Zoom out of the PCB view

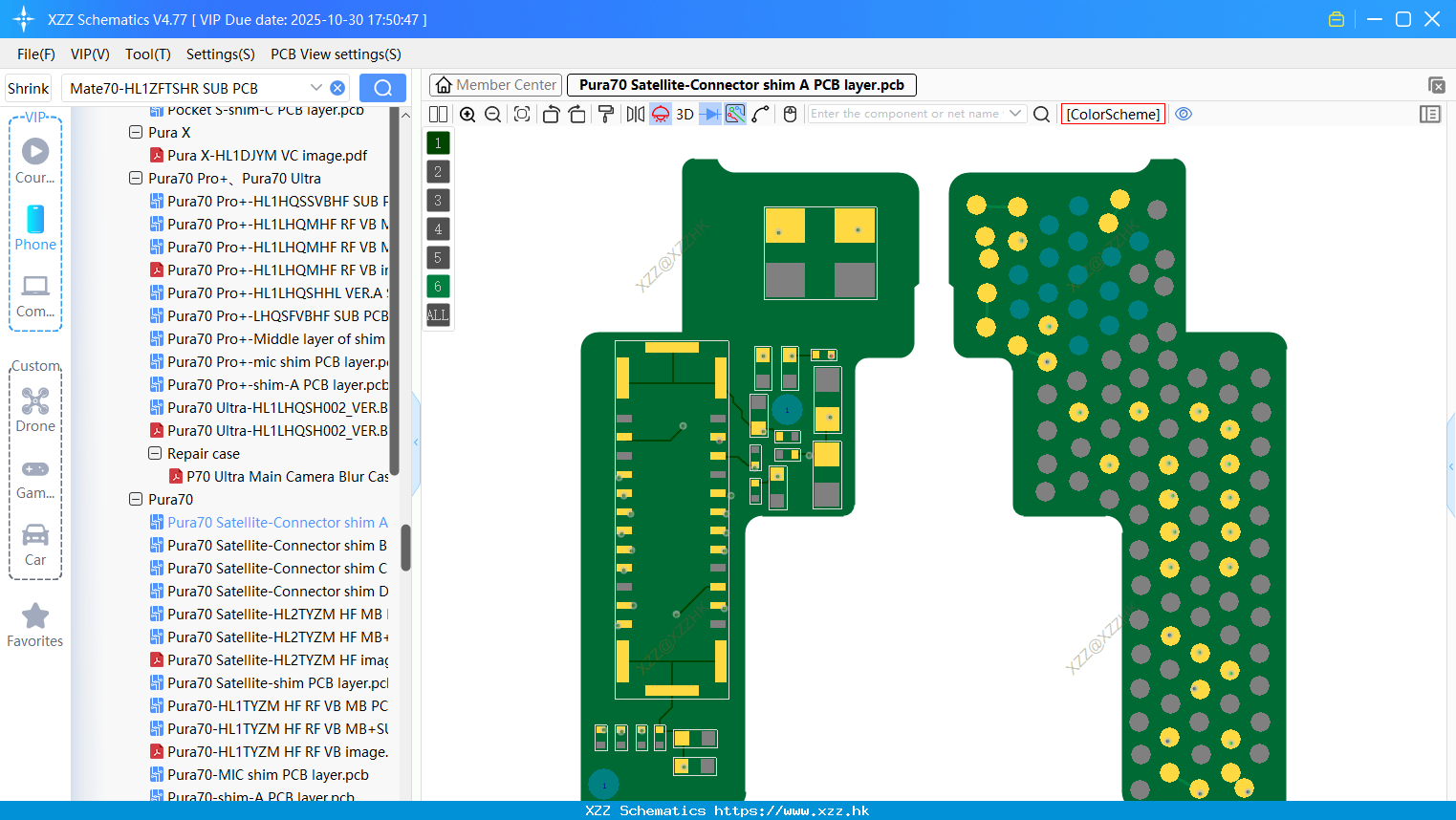tap(492, 114)
